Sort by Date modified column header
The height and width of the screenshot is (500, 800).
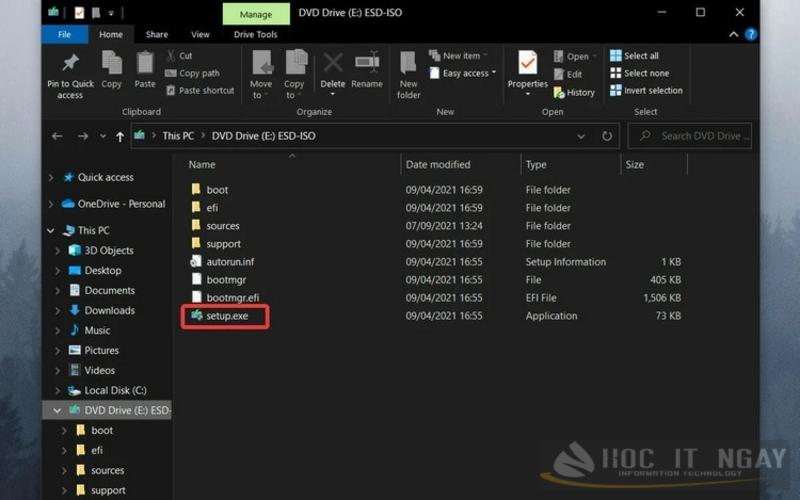(x=438, y=164)
